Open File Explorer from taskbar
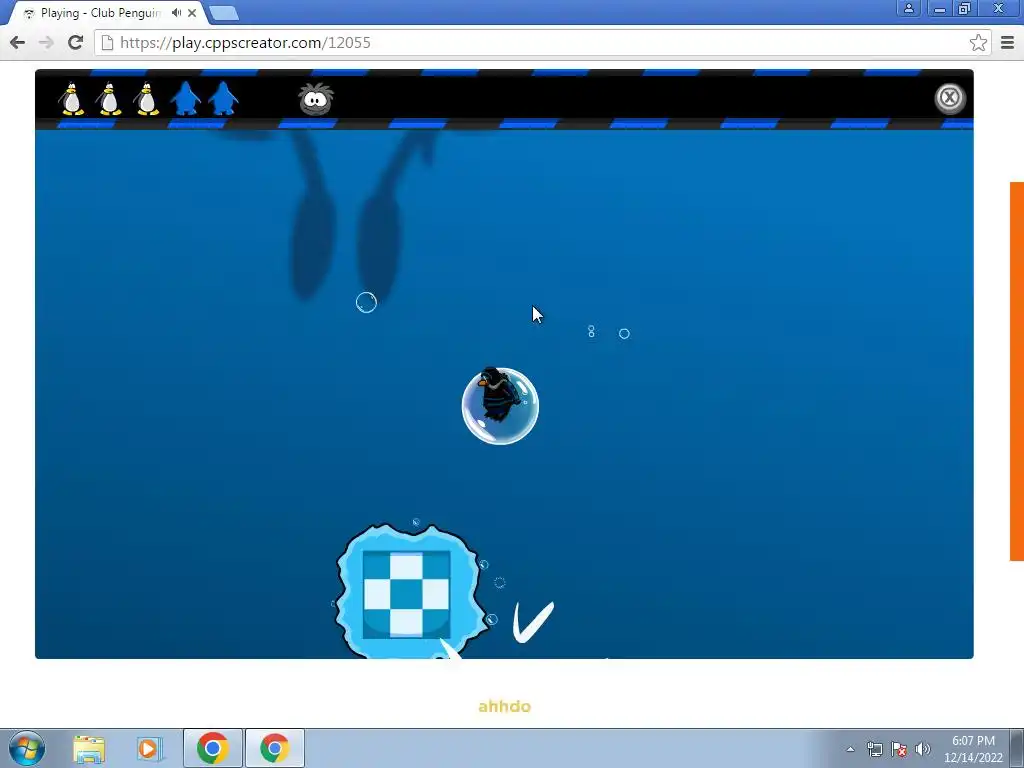The image size is (1024, 768). (89, 749)
